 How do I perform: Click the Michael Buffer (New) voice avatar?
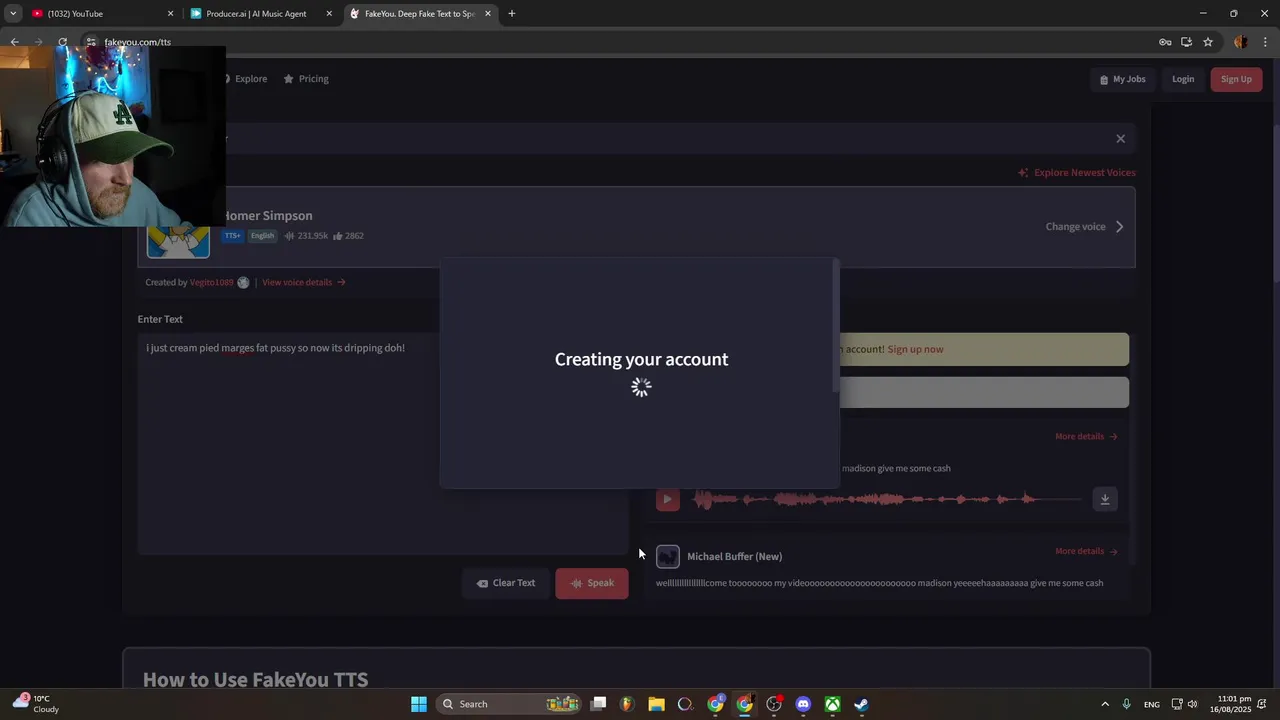[668, 556]
